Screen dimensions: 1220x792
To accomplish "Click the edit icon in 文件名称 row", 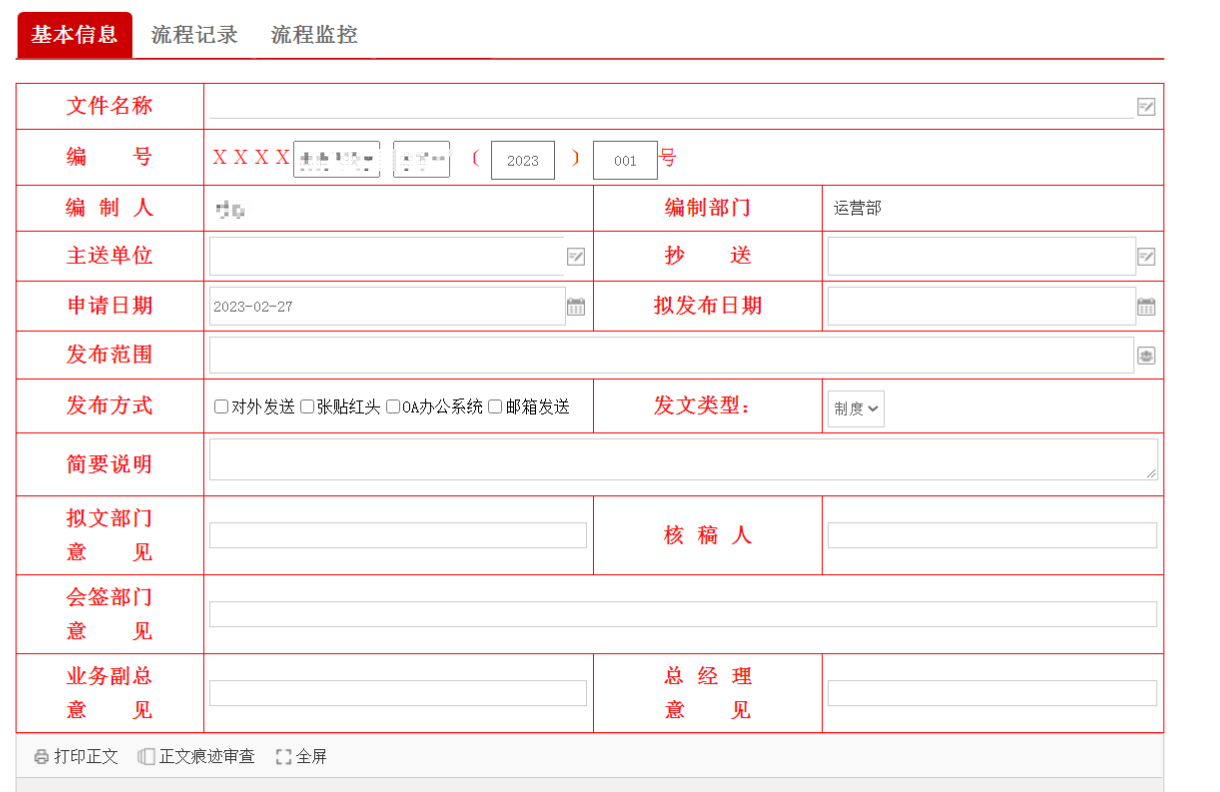I will click(x=1146, y=107).
